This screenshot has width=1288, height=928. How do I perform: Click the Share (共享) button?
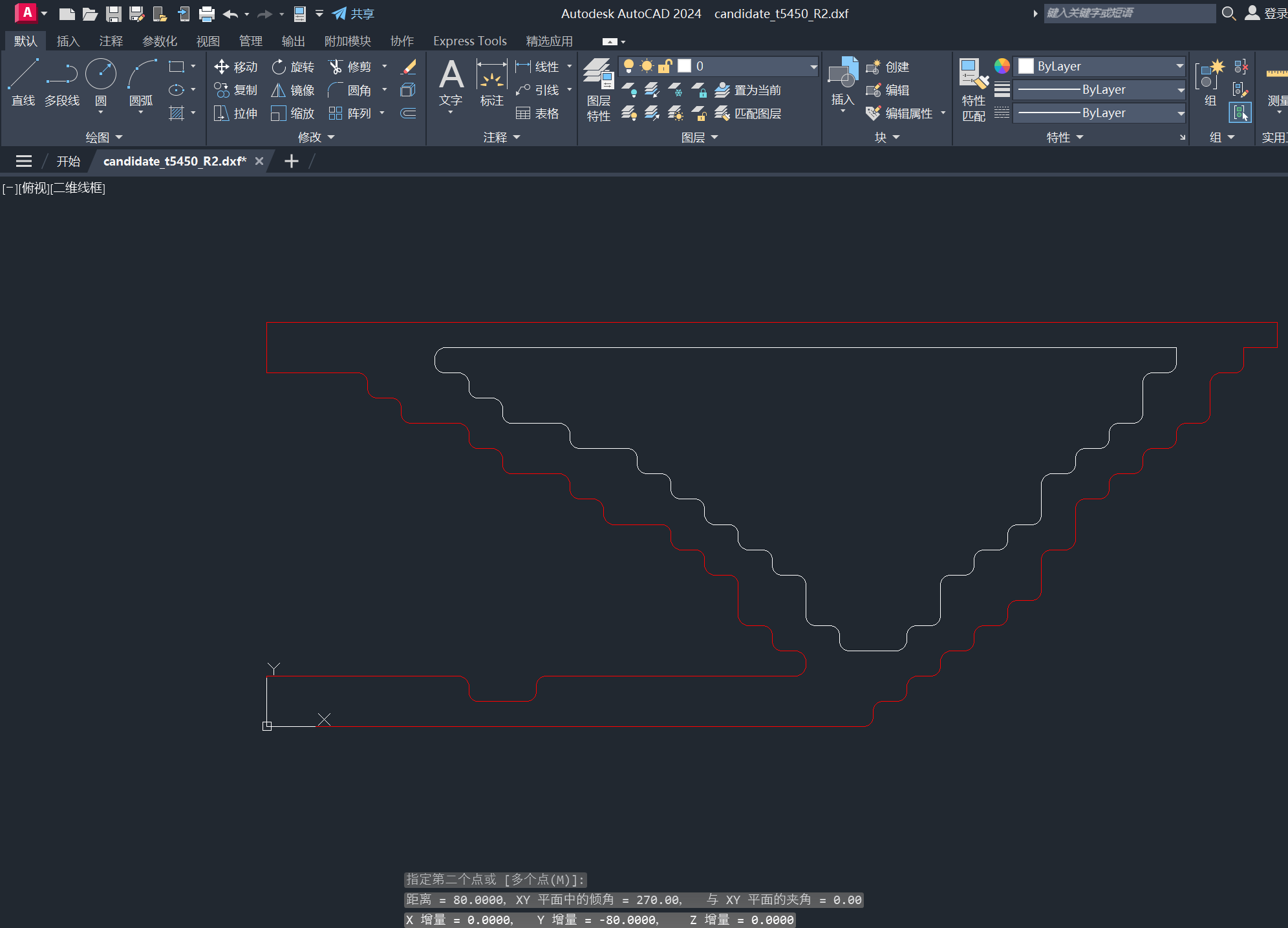pos(353,14)
